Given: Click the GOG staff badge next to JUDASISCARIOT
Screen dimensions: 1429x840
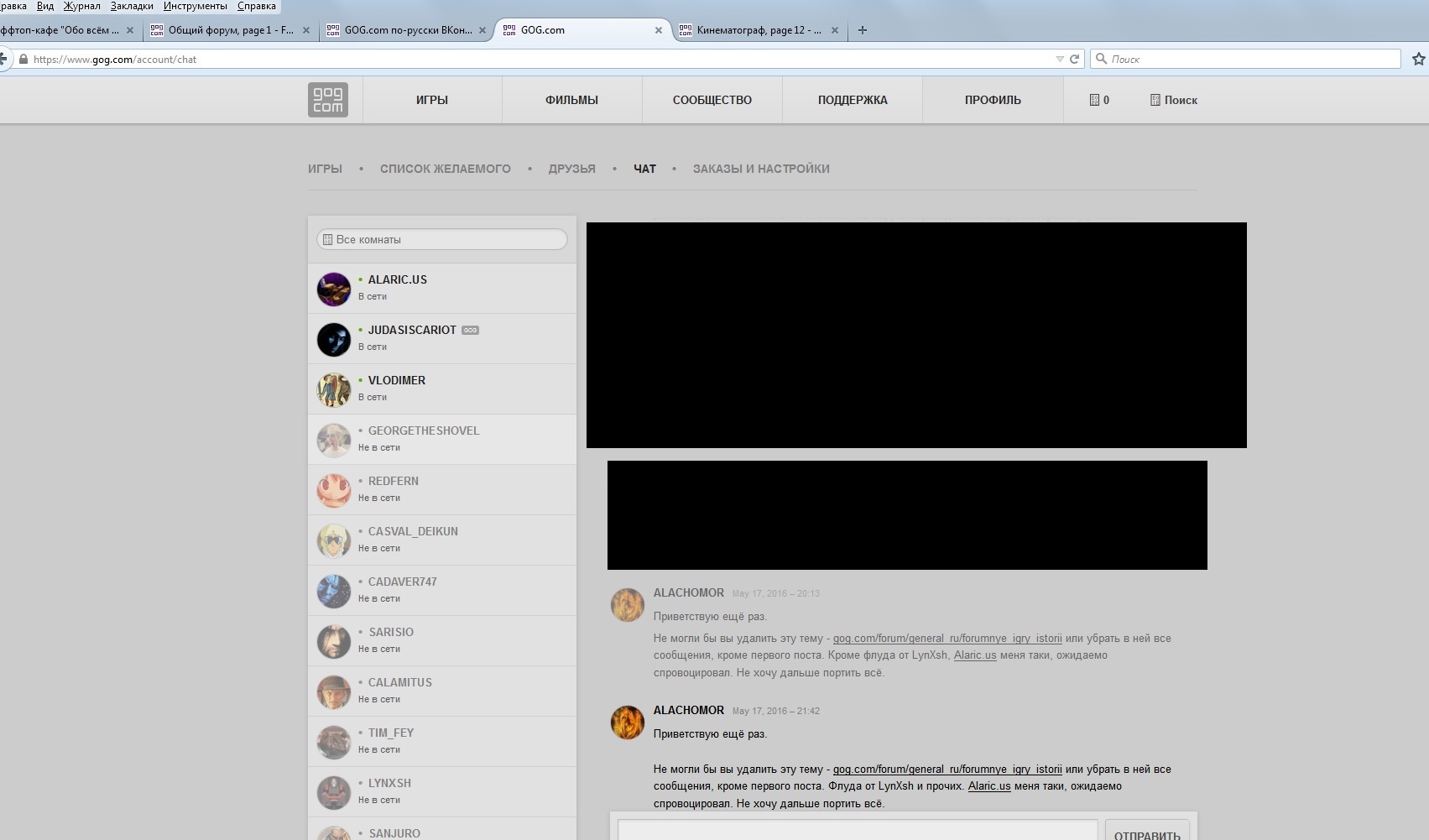Looking at the screenshot, I should [470, 330].
